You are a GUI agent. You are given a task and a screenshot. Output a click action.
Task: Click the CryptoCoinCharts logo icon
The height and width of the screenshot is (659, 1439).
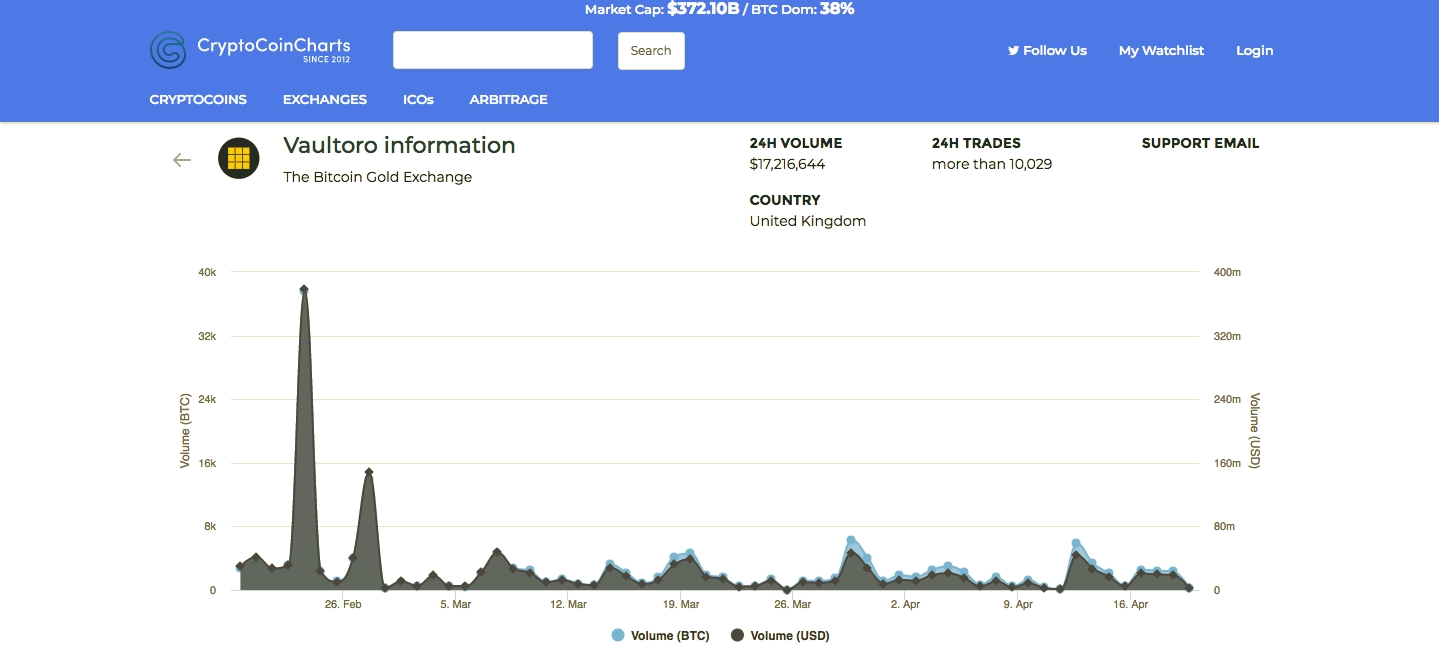pyautogui.click(x=168, y=50)
